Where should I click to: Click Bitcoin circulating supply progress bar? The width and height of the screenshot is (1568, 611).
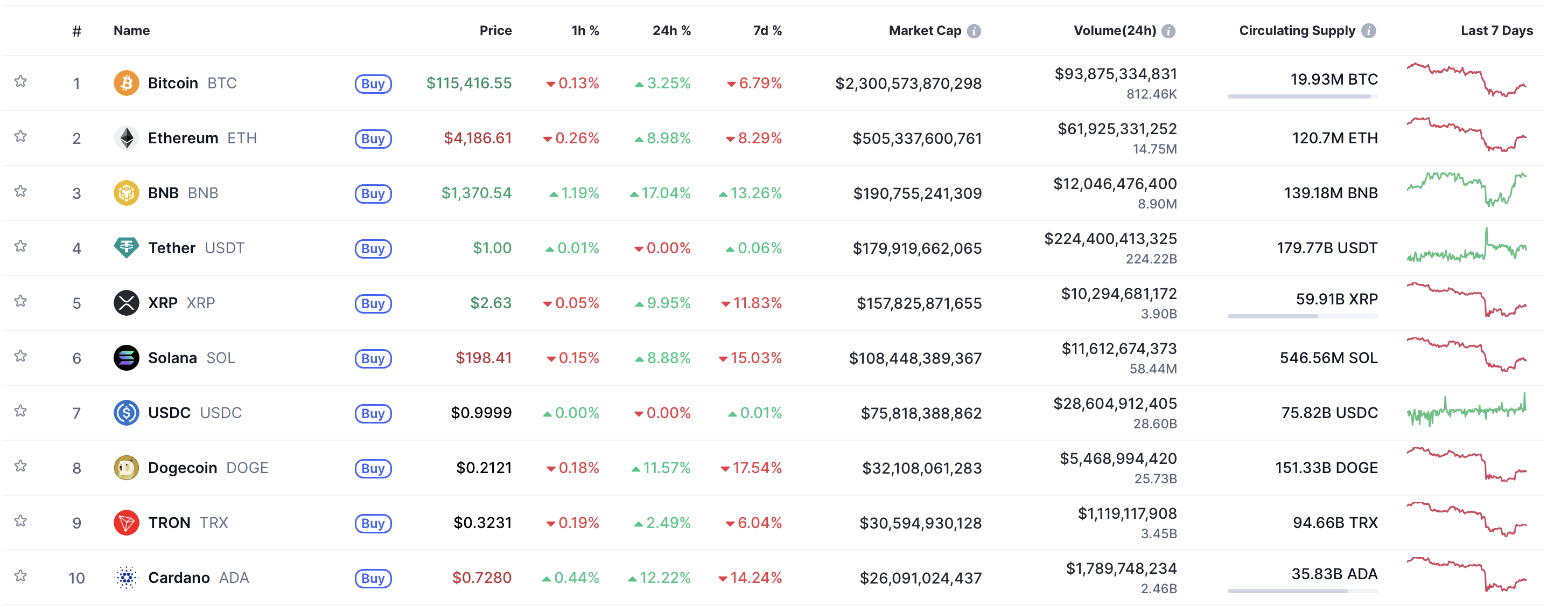(x=1303, y=96)
